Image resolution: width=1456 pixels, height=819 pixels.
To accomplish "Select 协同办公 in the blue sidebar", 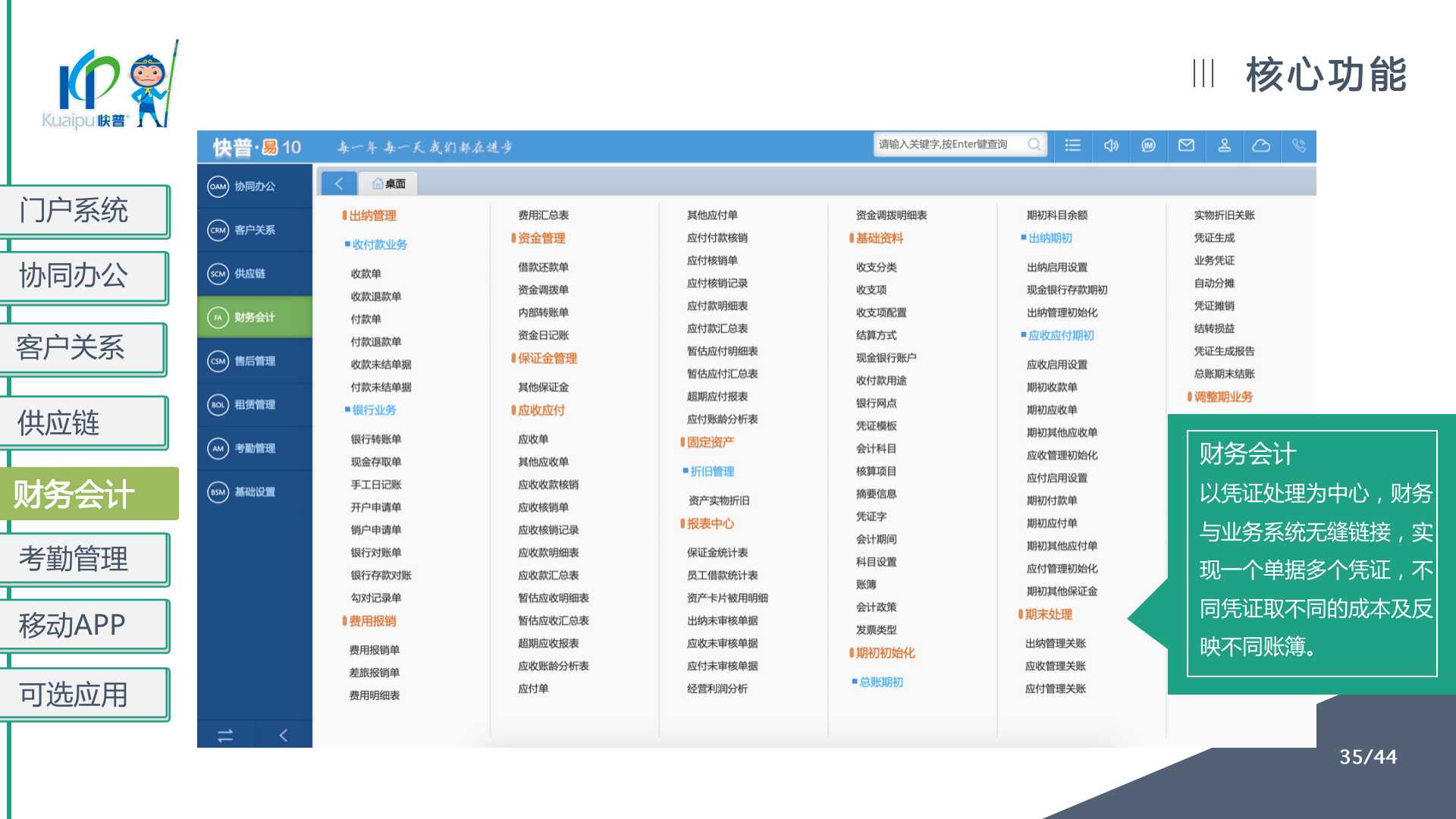I will point(255,186).
